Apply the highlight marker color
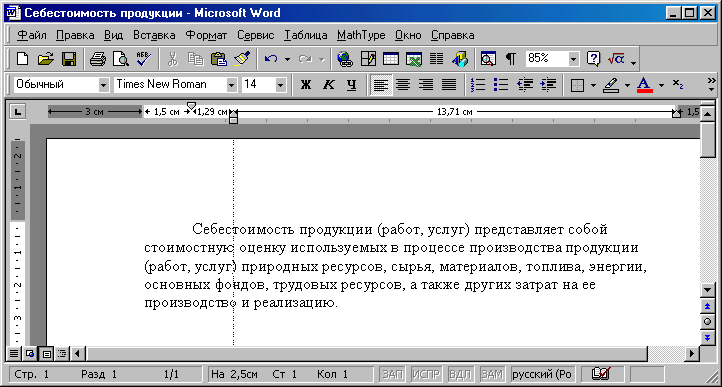722x387 pixels. click(611, 85)
